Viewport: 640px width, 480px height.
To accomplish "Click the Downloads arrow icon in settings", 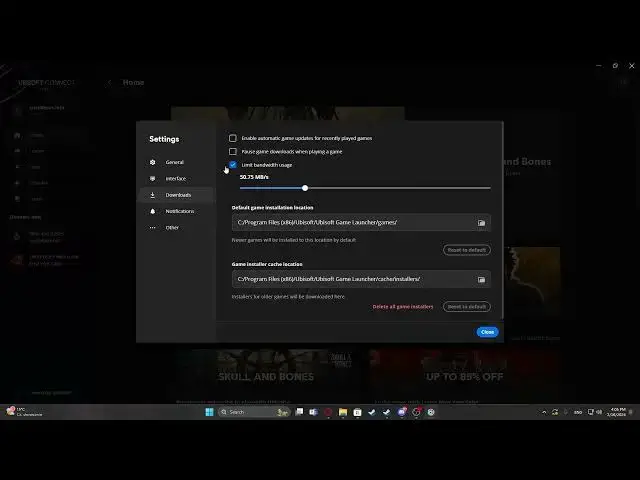I will (153, 195).
